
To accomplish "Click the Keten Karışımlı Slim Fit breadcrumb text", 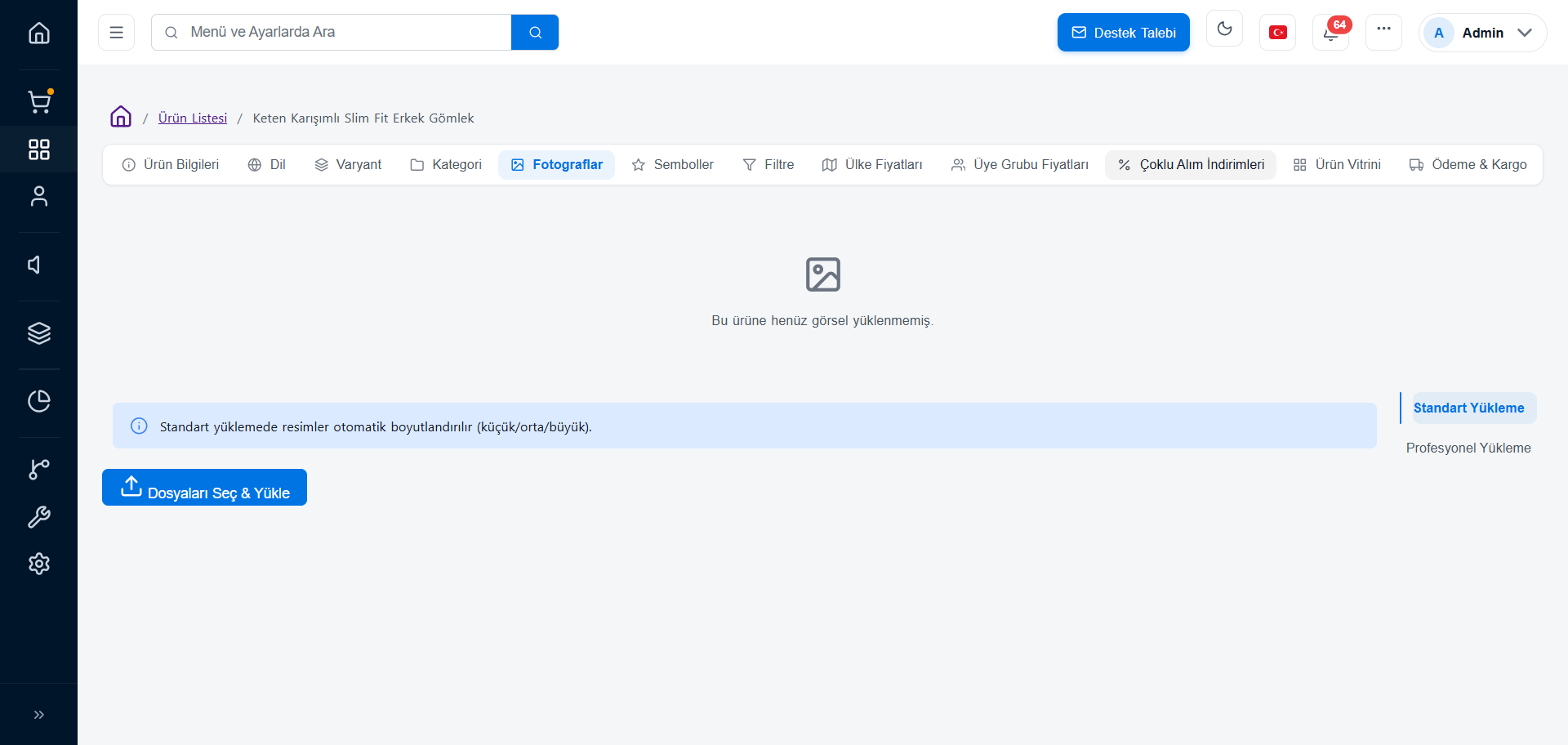I will [363, 118].
